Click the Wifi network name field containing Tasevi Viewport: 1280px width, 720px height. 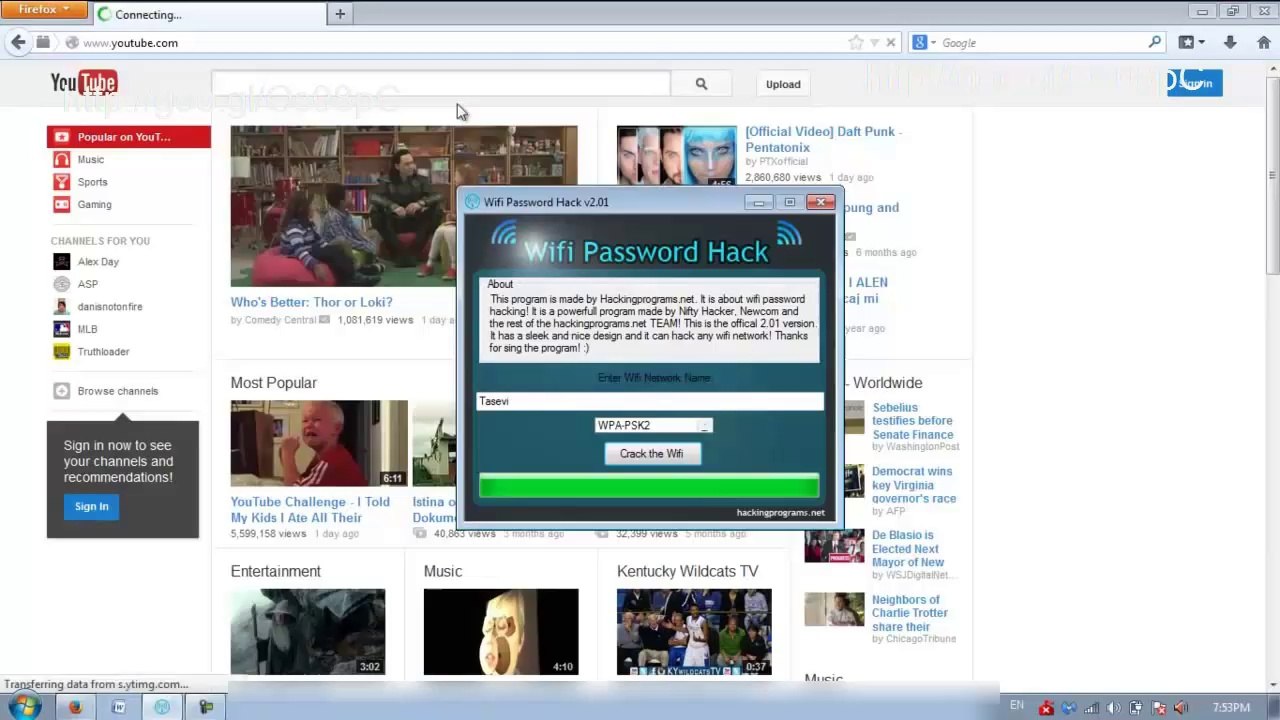pyautogui.click(x=650, y=401)
